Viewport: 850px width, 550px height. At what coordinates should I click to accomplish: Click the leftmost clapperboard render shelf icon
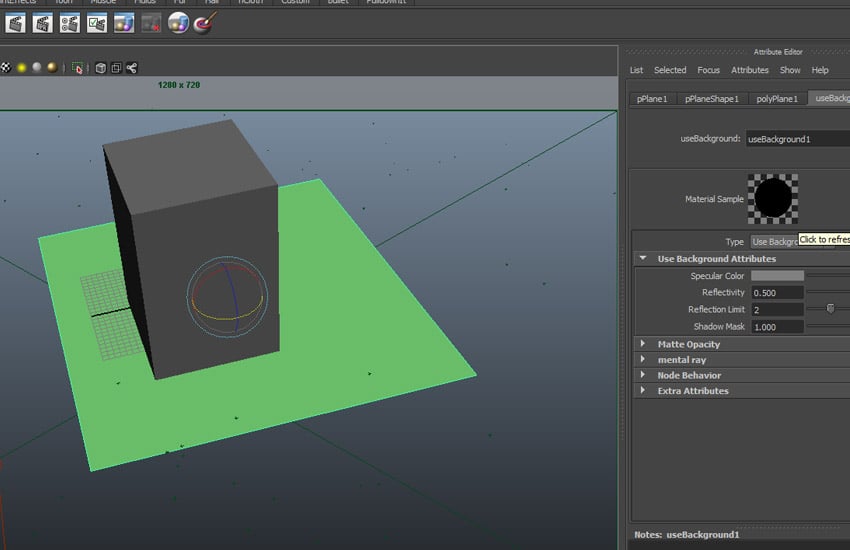click(x=15, y=23)
